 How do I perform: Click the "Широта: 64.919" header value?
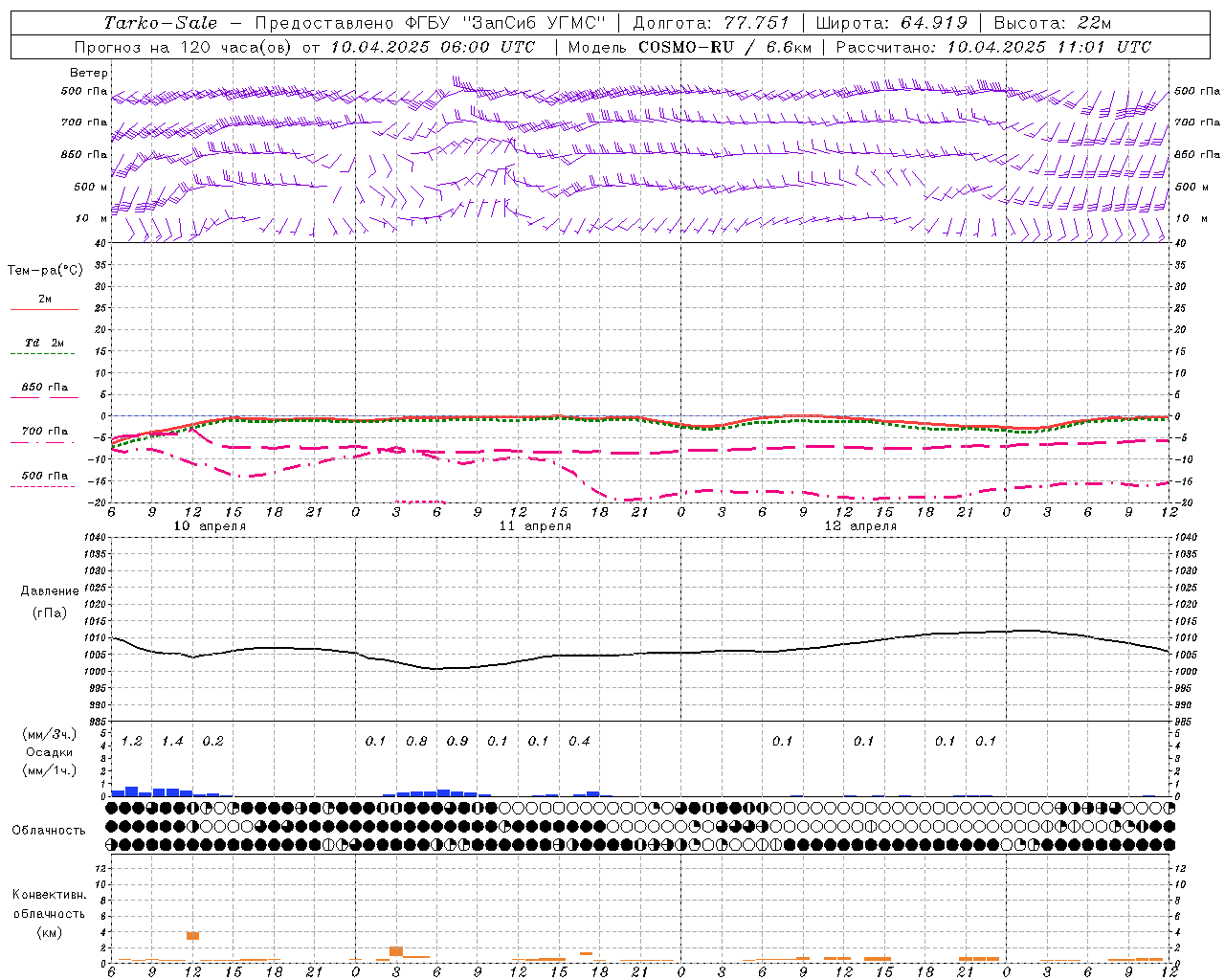(x=890, y=23)
